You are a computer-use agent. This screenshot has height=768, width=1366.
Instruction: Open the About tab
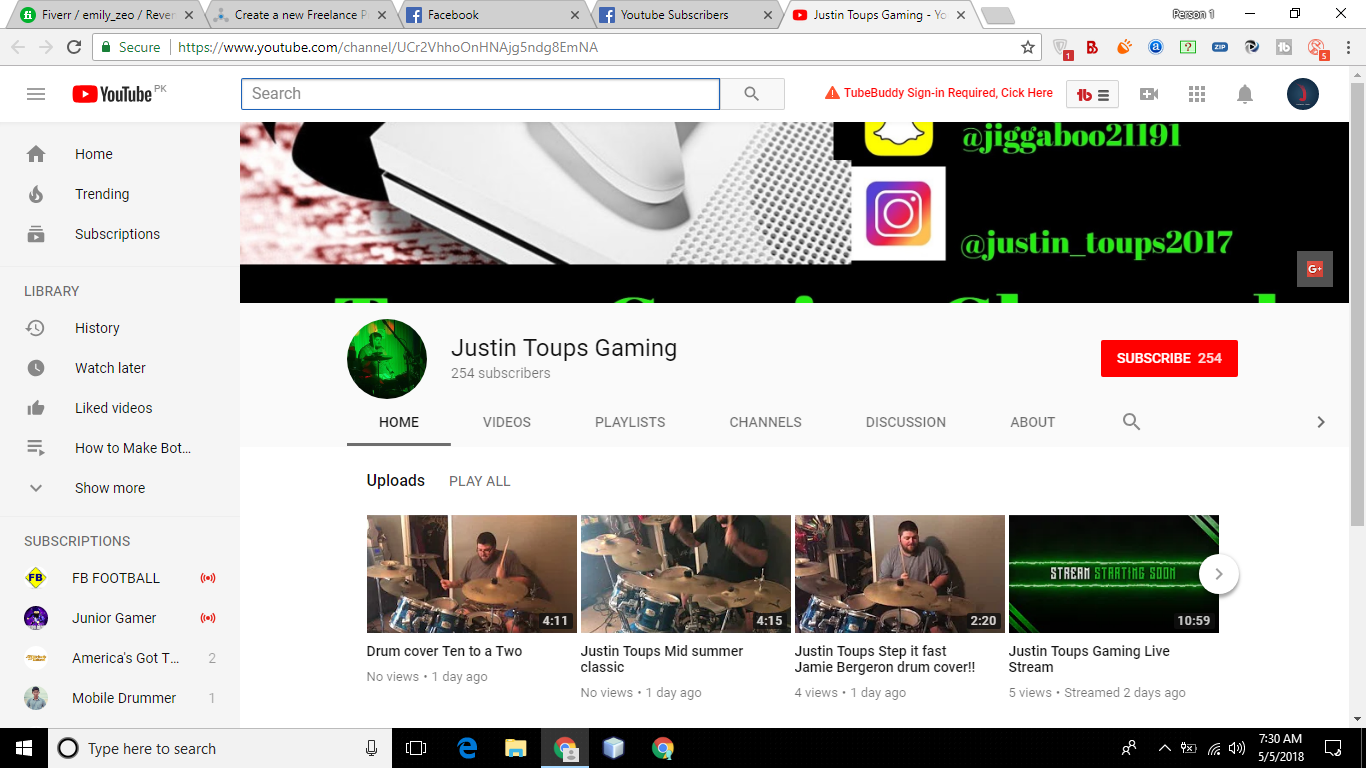(x=1032, y=422)
